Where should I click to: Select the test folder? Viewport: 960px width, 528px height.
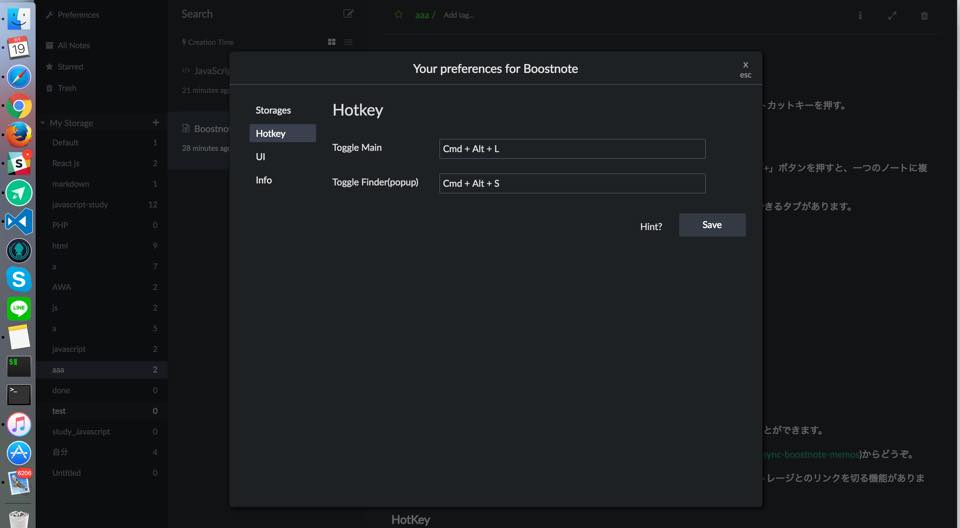pos(102,411)
